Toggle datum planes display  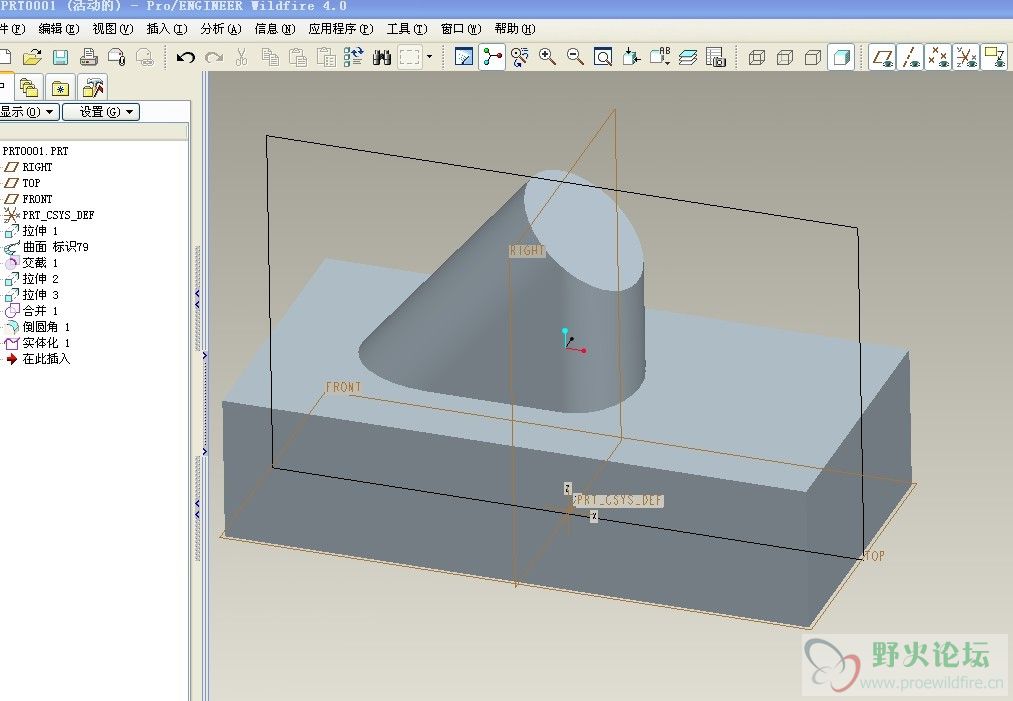pos(882,58)
